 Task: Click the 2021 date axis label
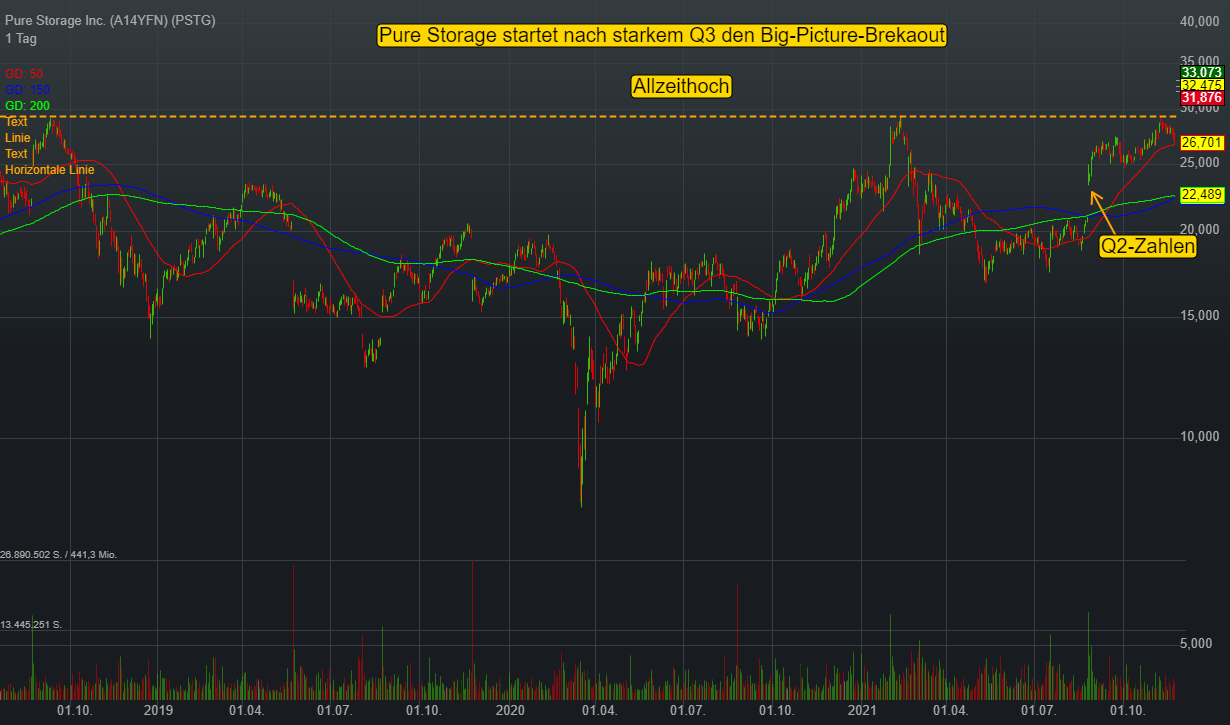point(862,710)
